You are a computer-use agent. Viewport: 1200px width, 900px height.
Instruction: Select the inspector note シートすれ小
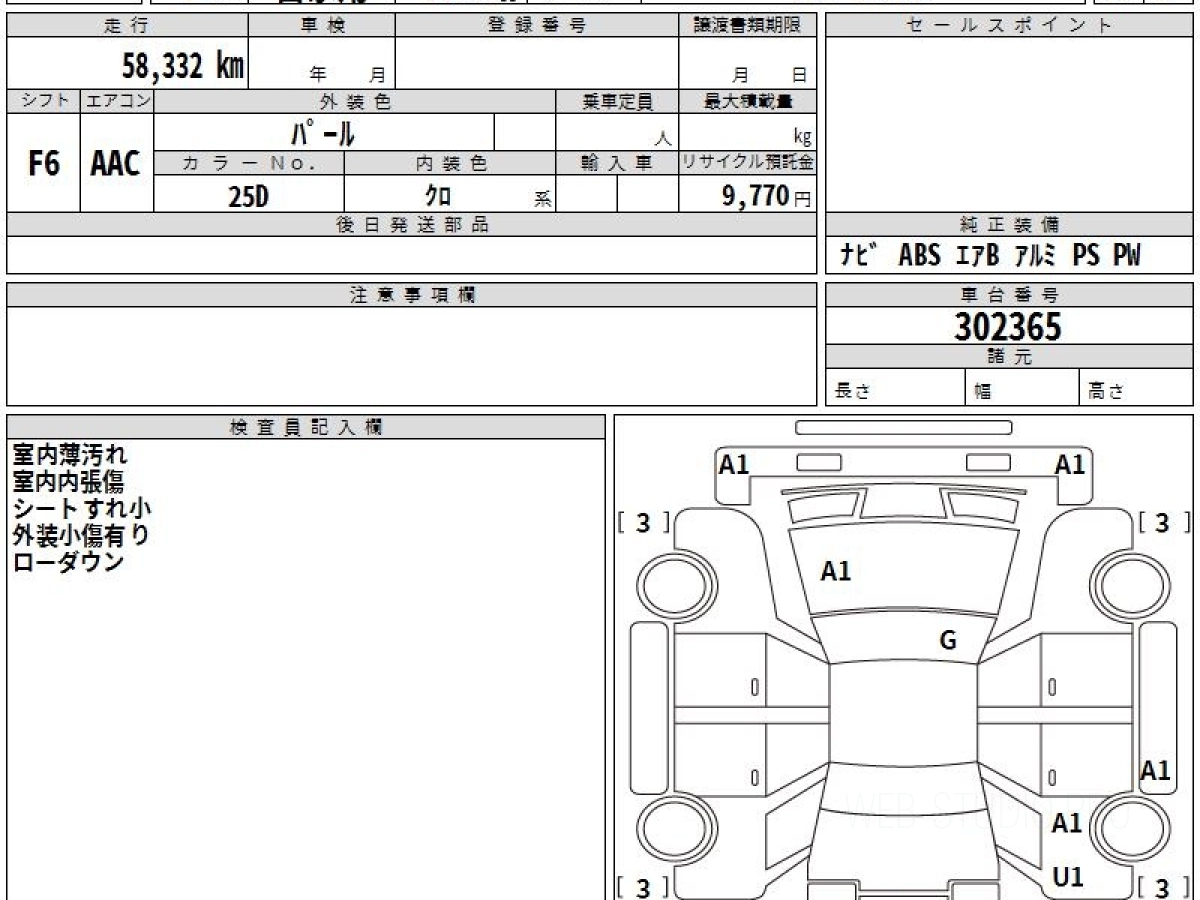click(82, 509)
